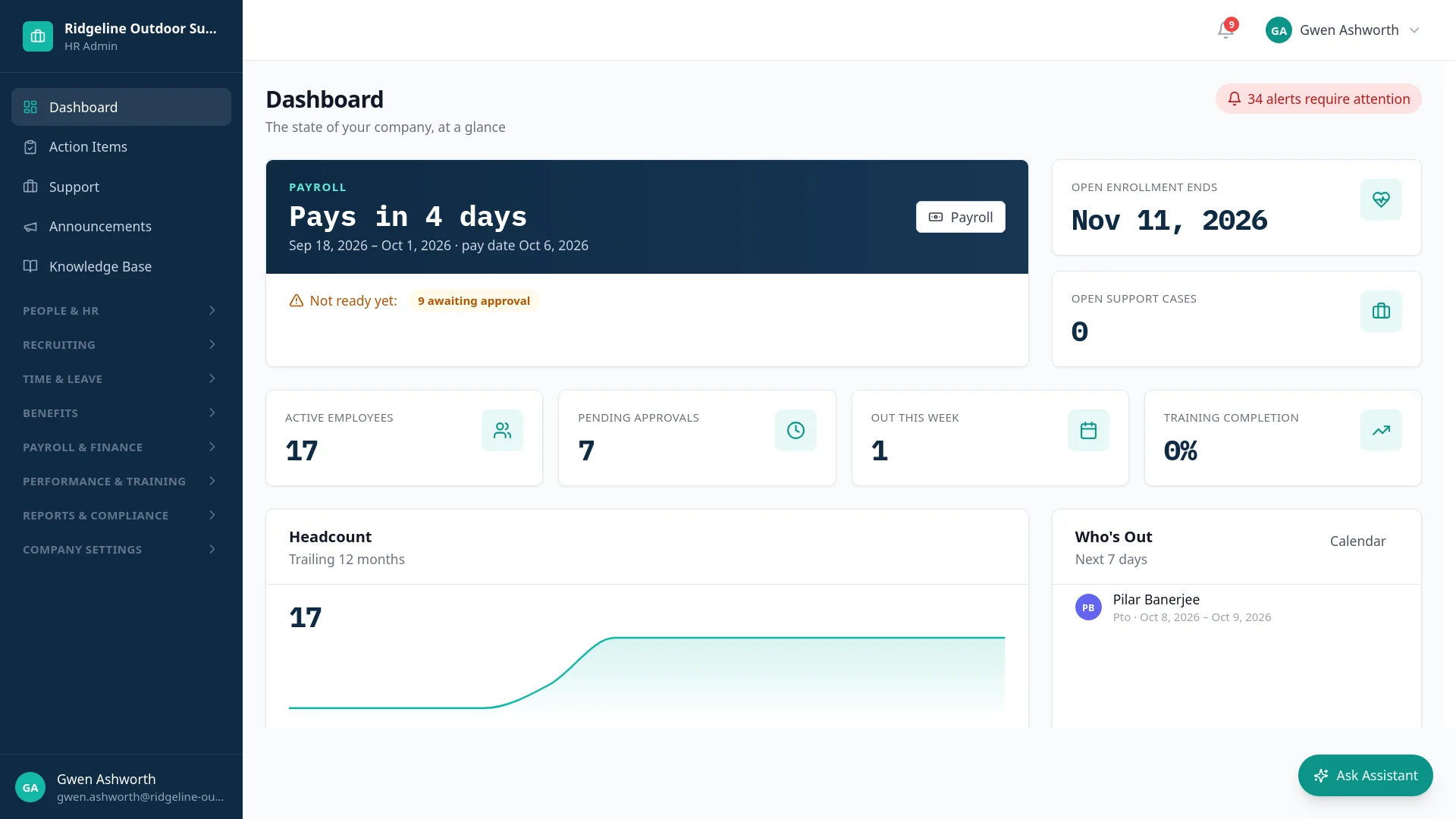This screenshot has height=819, width=1456.
Task: Open Knowledge Base in the sidebar
Action: tap(121, 266)
